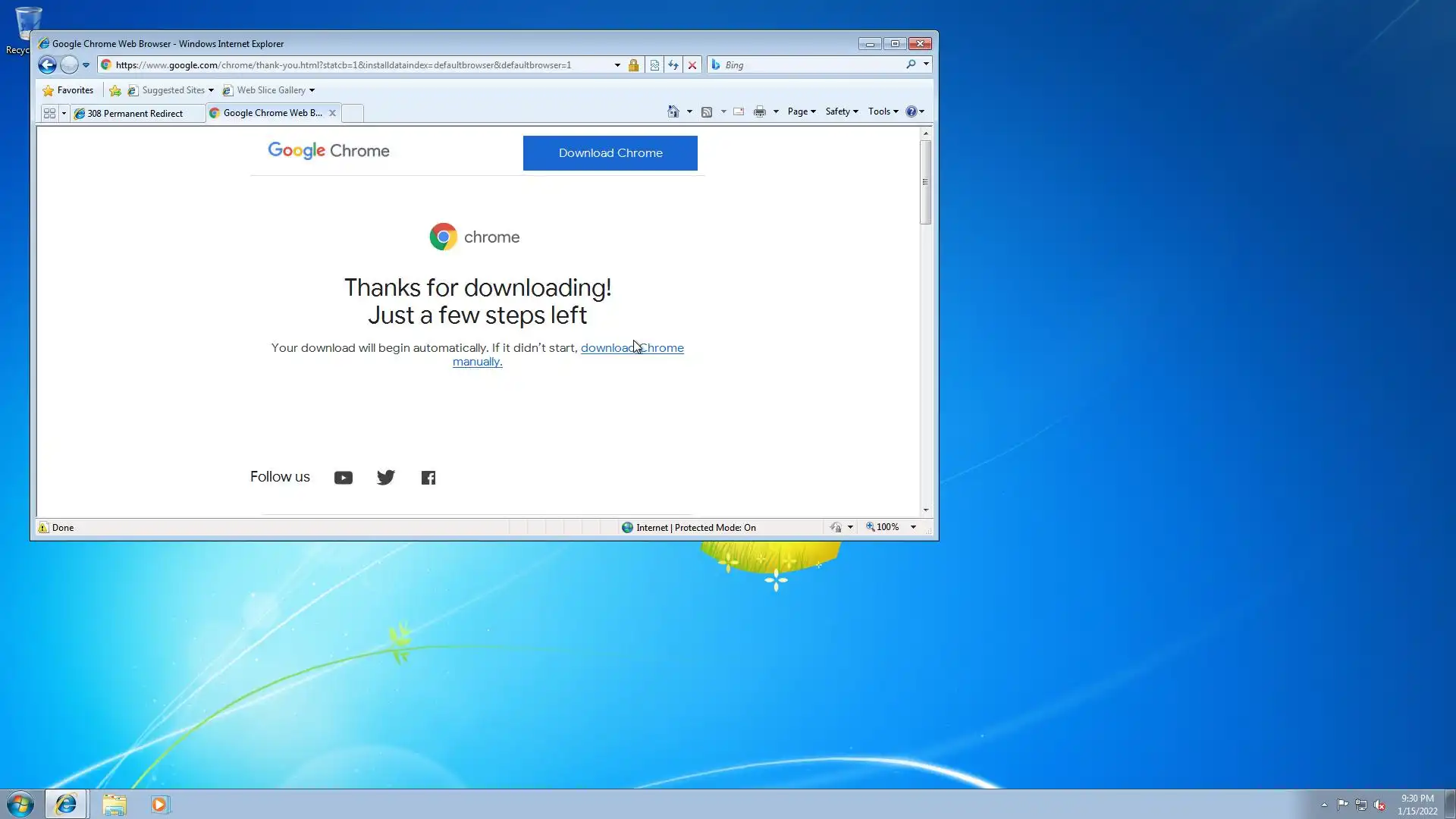
Task: Expand the Safety menu dropdown
Action: (x=842, y=111)
